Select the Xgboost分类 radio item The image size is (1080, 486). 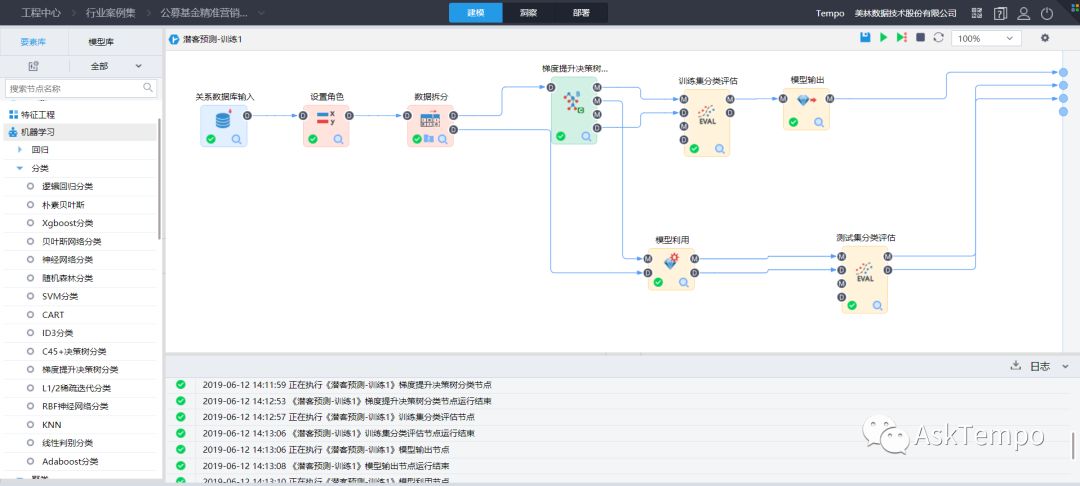(59, 223)
